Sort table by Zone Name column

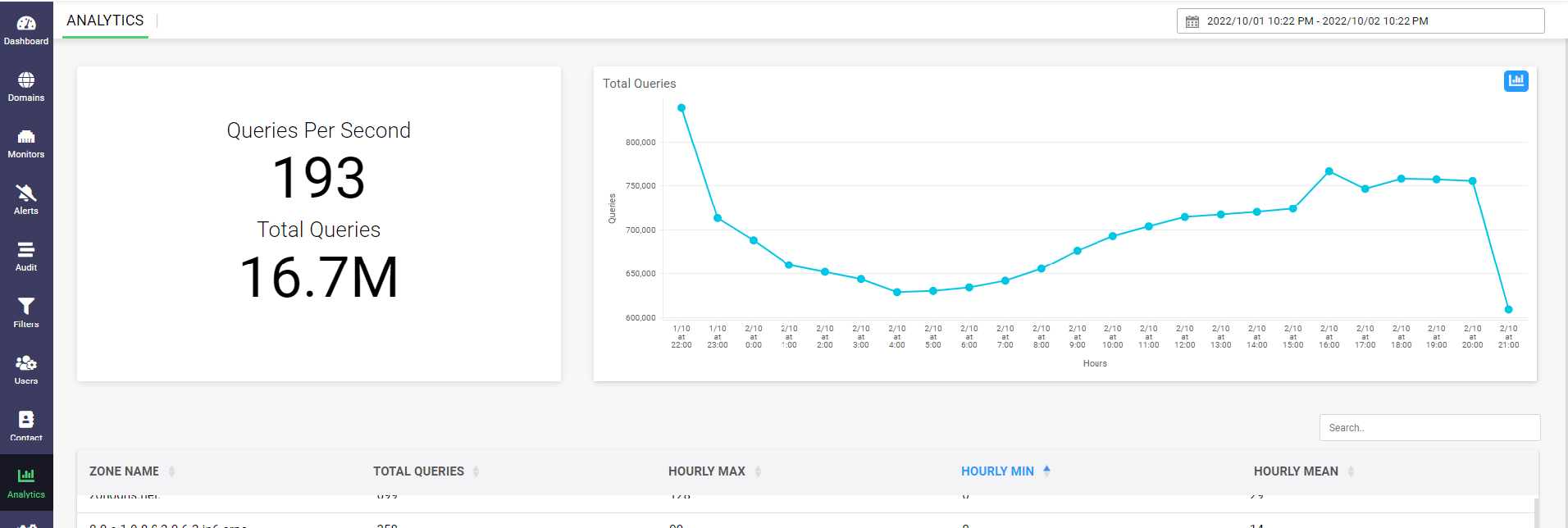point(125,471)
